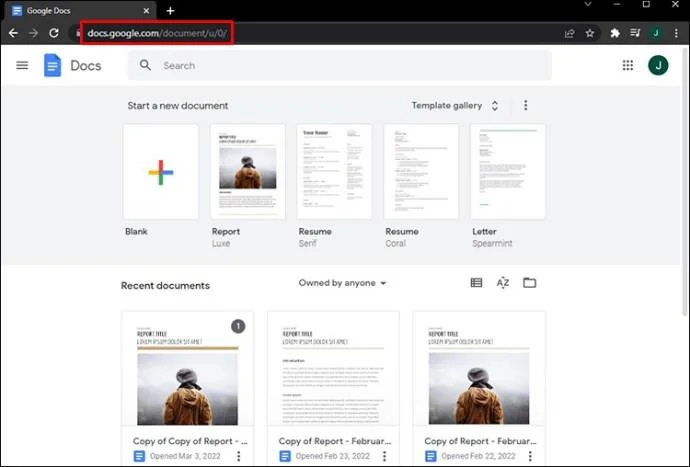Open the Google account avatar on the Docs page
This screenshot has width=690, height=467.
click(658, 66)
